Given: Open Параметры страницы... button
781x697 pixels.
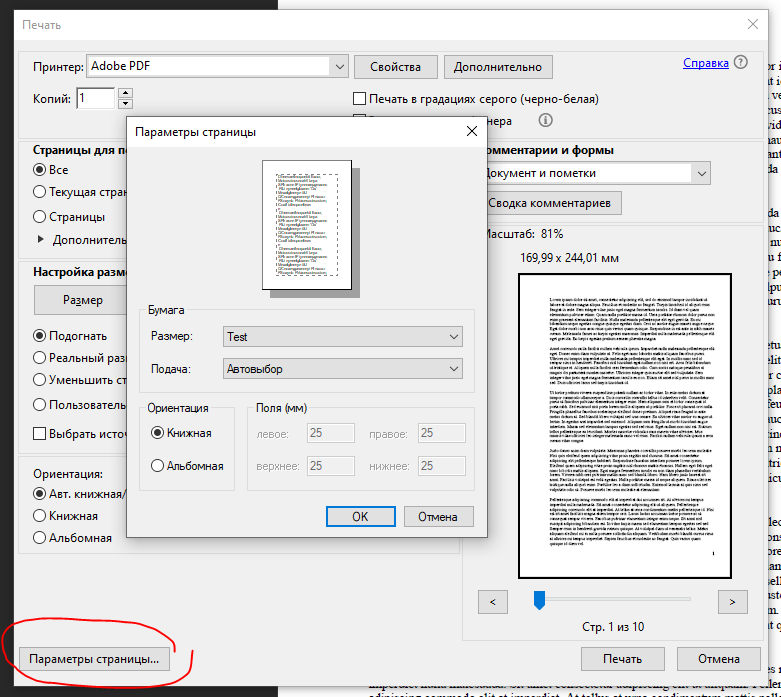Looking at the screenshot, I should pyautogui.click(x=94, y=659).
